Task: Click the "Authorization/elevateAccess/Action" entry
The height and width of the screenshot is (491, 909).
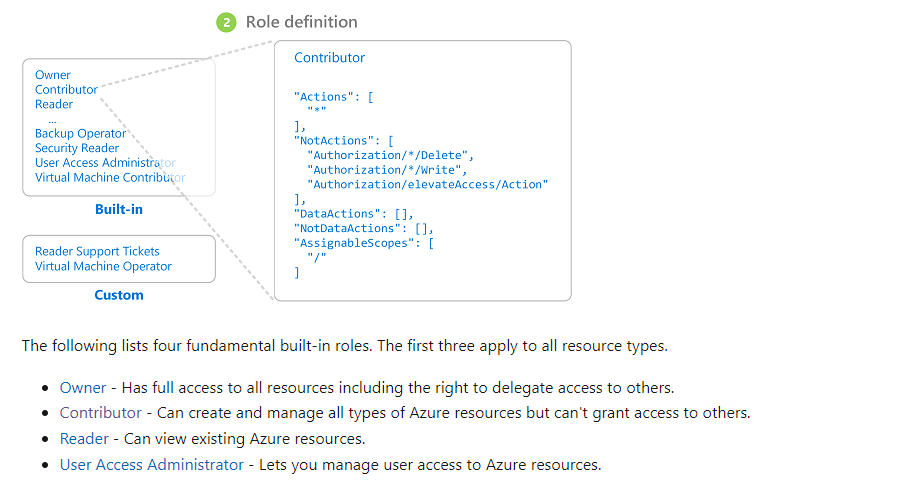Action: (427, 184)
